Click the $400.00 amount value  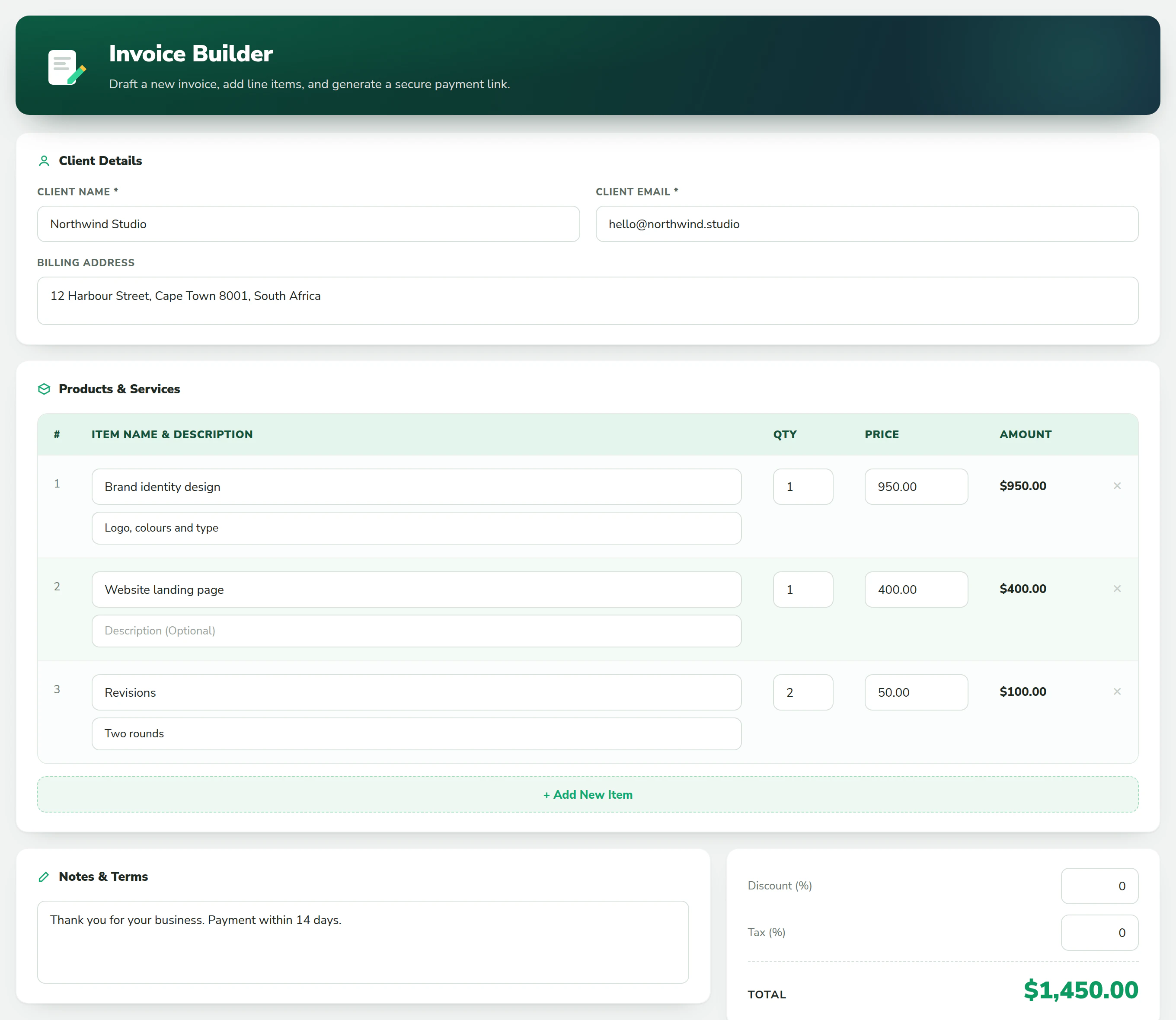1023,589
